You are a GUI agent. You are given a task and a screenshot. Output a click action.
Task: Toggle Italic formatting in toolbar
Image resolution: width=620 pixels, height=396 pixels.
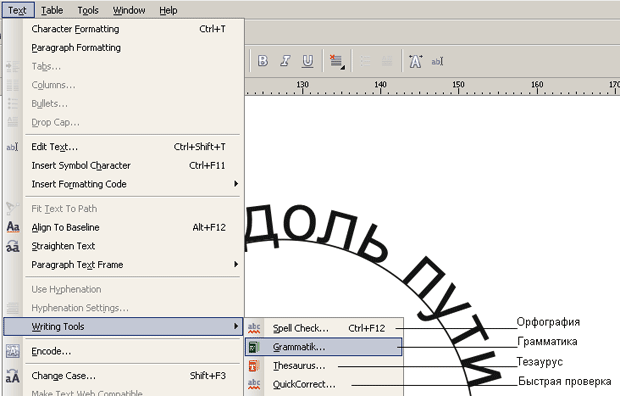tap(285, 61)
